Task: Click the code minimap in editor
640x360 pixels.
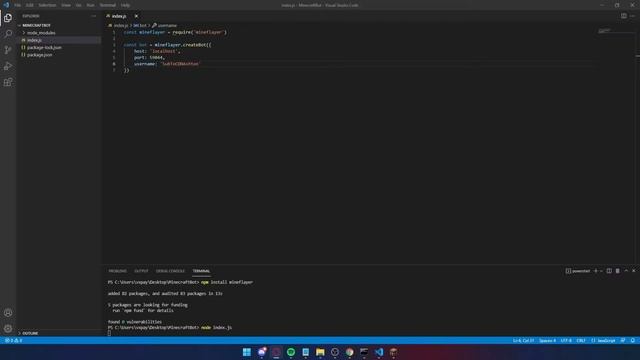Action: tap(604, 31)
